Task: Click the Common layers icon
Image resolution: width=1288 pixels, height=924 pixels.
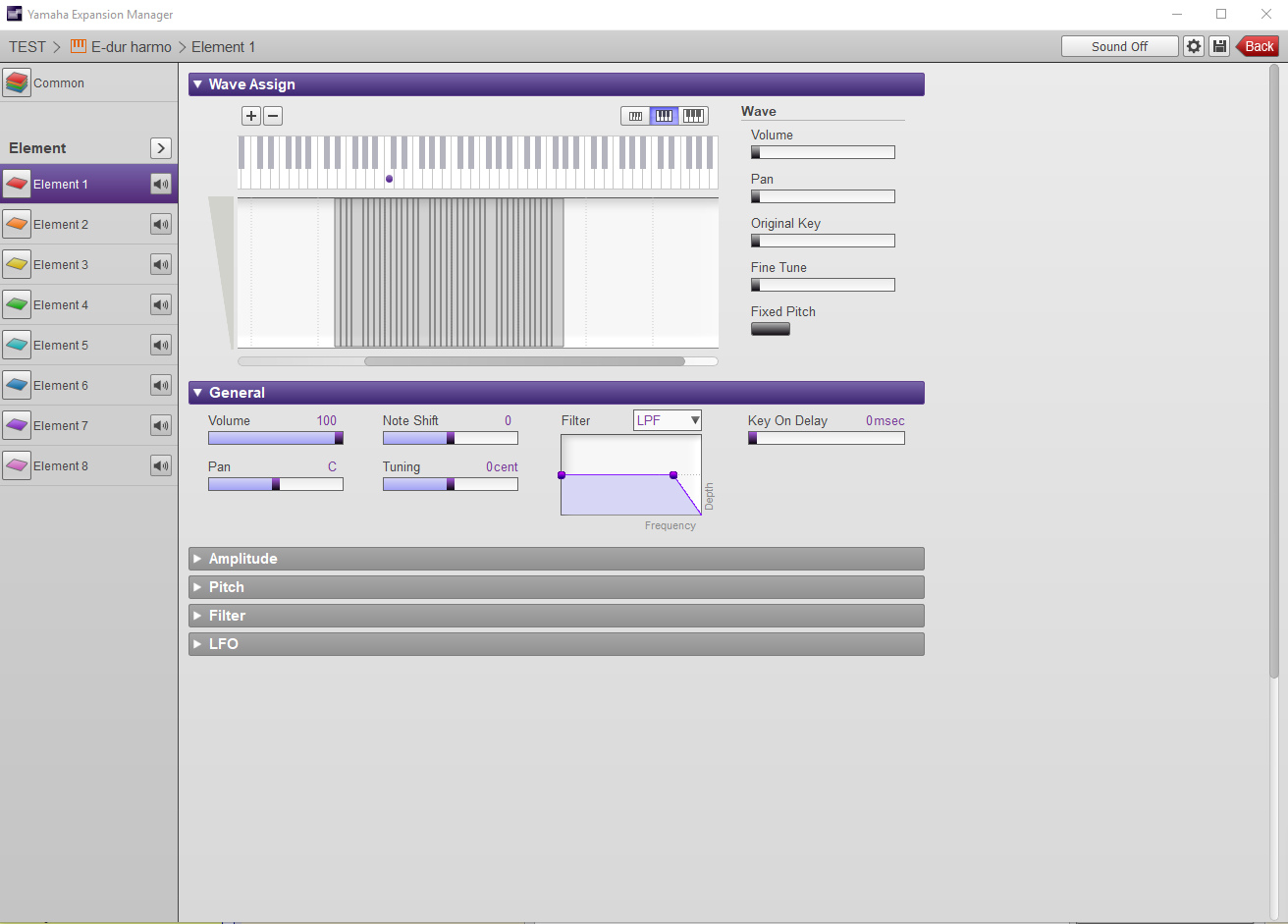Action: pyautogui.click(x=17, y=82)
